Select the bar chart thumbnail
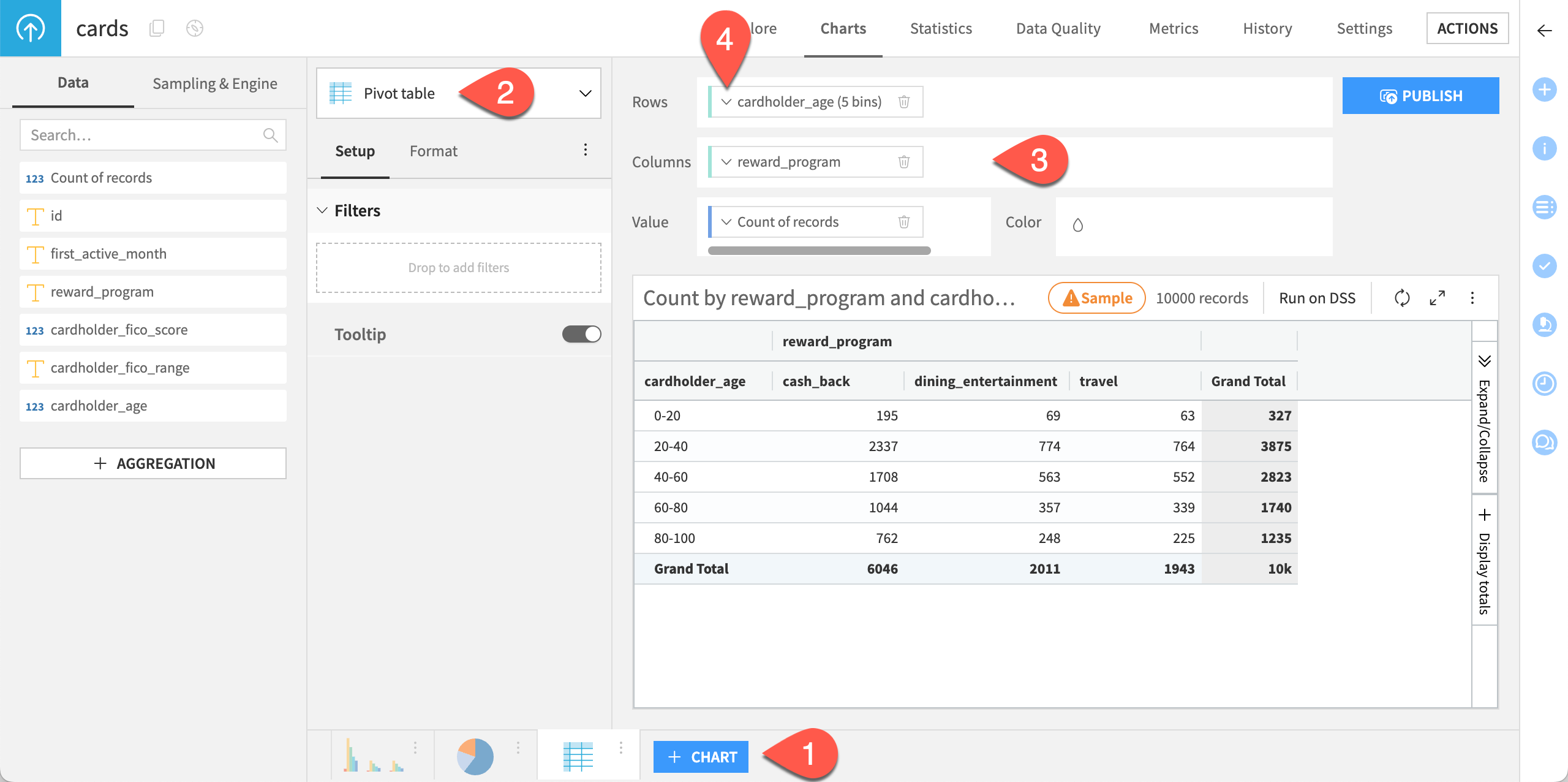1568x782 pixels. pos(374,756)
